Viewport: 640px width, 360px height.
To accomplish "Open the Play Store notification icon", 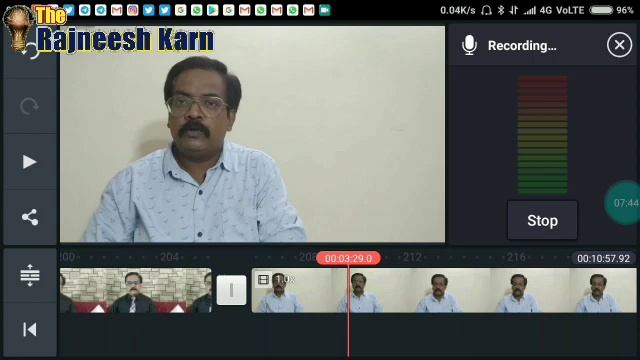I will pos(213,10).
